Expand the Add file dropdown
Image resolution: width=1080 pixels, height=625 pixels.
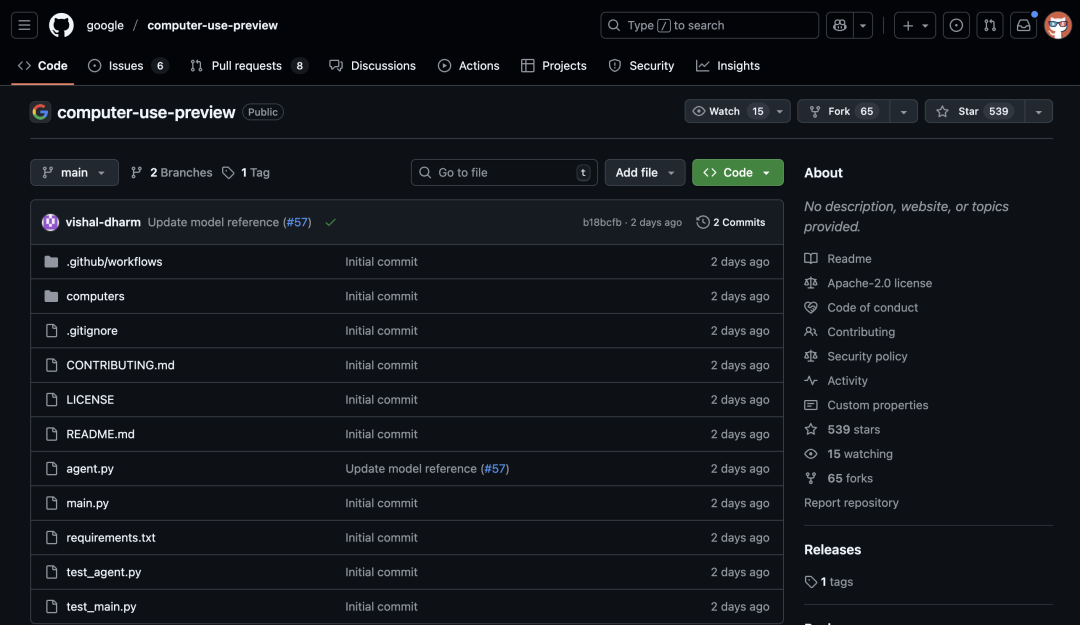(645, 172)
